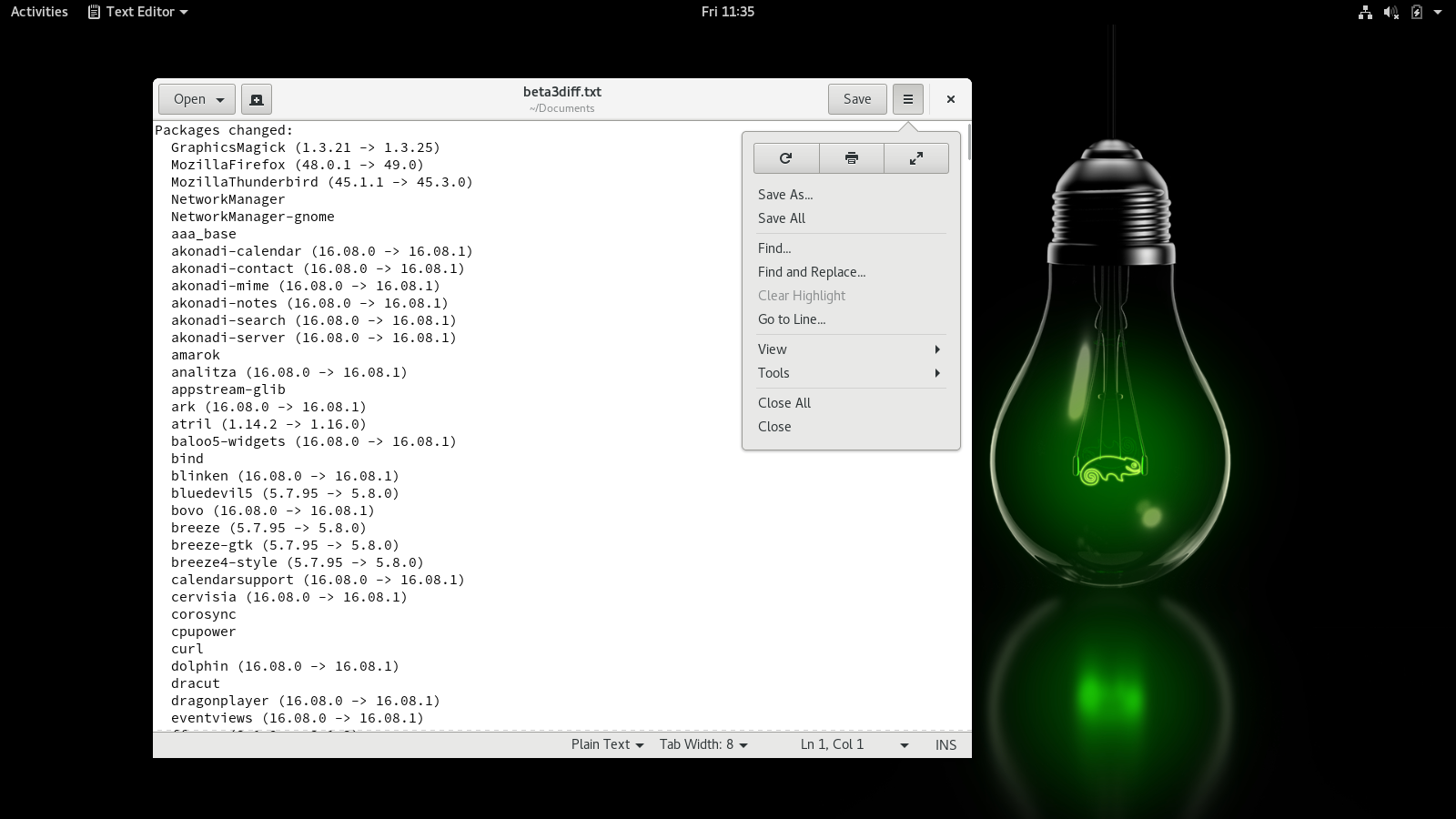This screenshot has width=1456, height=819.
Task: Click the reload document icon
Action: pos(786,158)
